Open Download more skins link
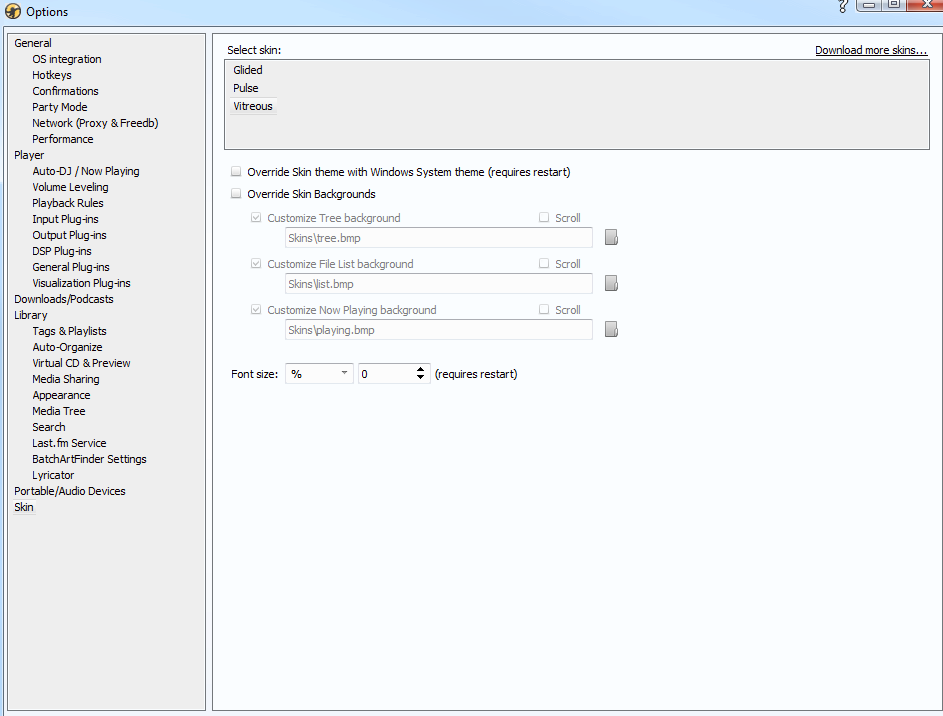This screenshot has height=716, width=943. [871, 50]
